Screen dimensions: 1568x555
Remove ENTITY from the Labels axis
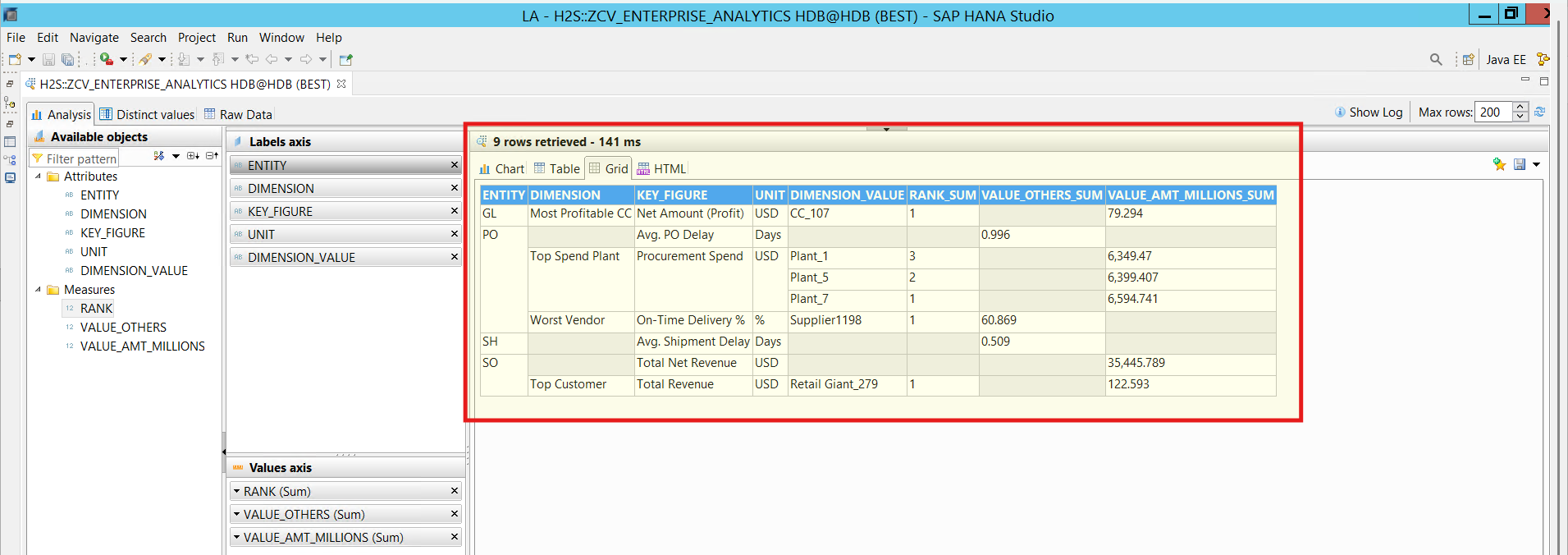point(455,165)
